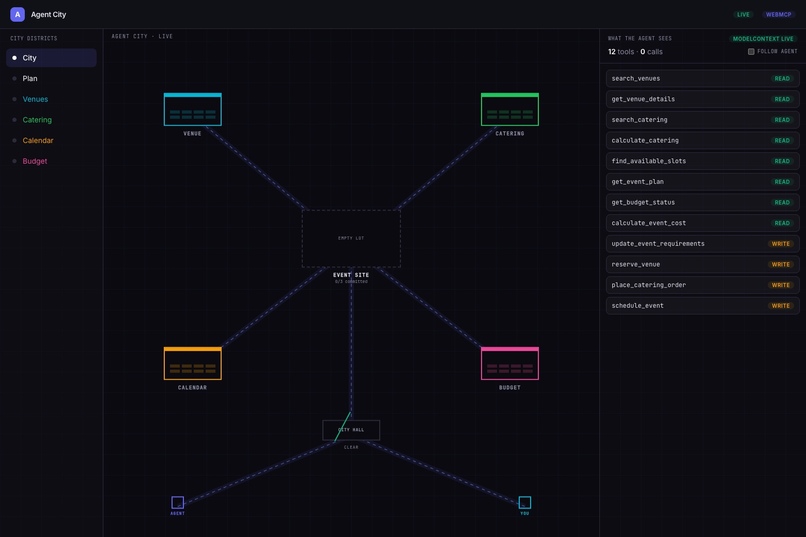Select the search_venues tool
The height and width of the screenshot is (537, 806).
[703, 79]
